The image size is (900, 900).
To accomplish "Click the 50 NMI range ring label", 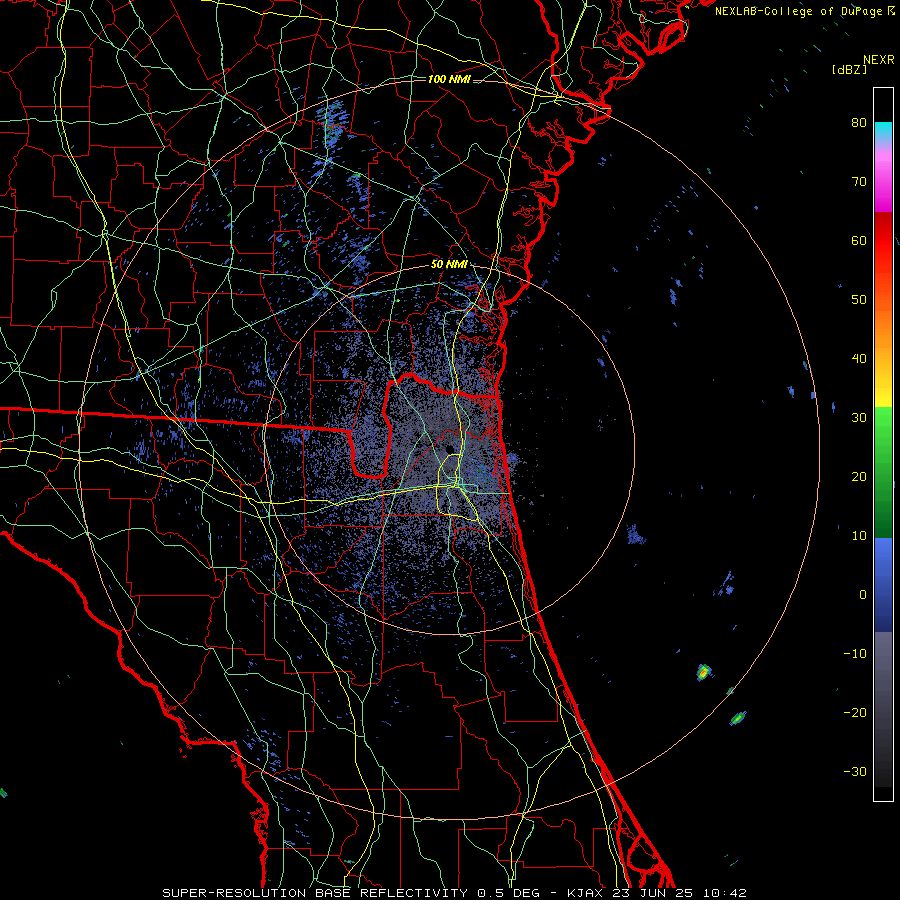I will 449,265.
